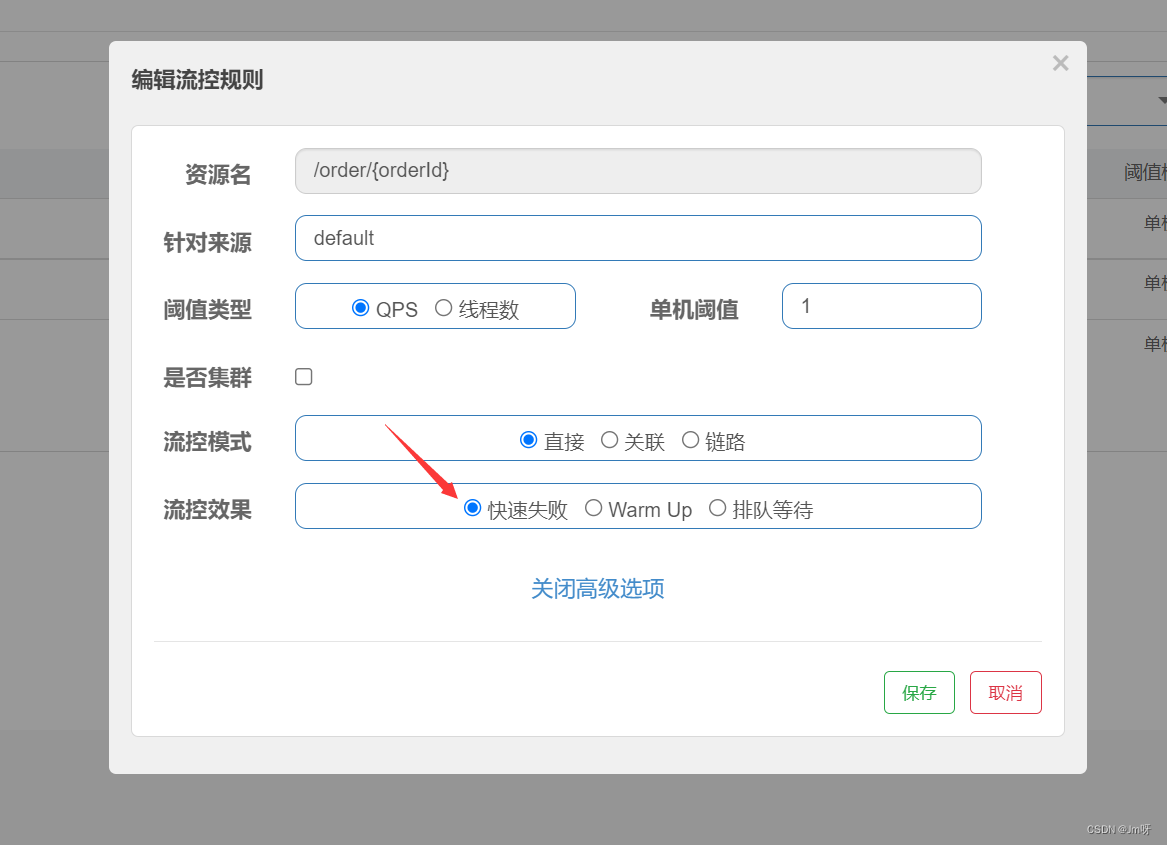Close the 编辑流控规则 dialog
Image resolution: width=1167 pixels, height=845 pixels.
pyautogui.click(x=1060, y=62)
